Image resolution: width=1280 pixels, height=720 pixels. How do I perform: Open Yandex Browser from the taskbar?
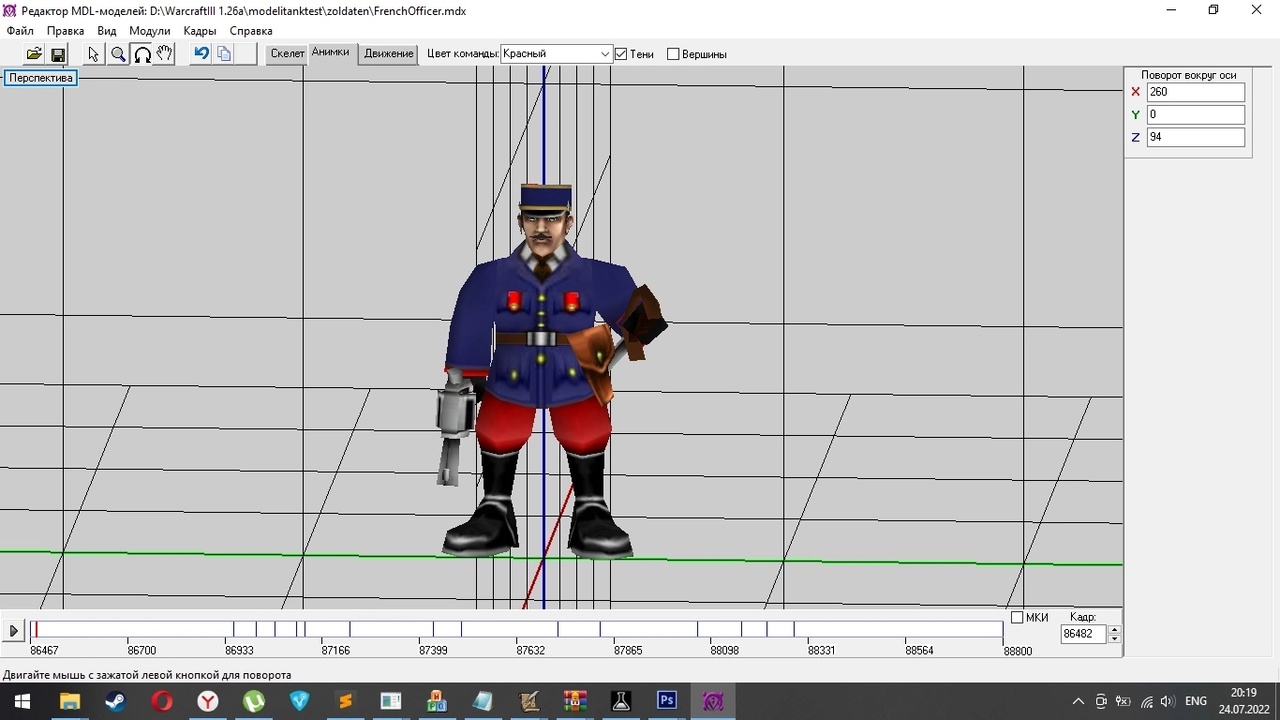pyautogui.click(x=207, y=701)
